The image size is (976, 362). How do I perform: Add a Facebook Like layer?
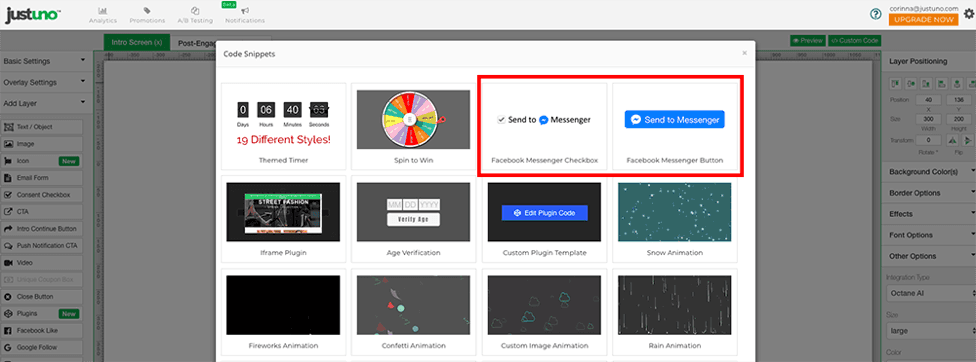pyautogui.click(x=42, y=330)
